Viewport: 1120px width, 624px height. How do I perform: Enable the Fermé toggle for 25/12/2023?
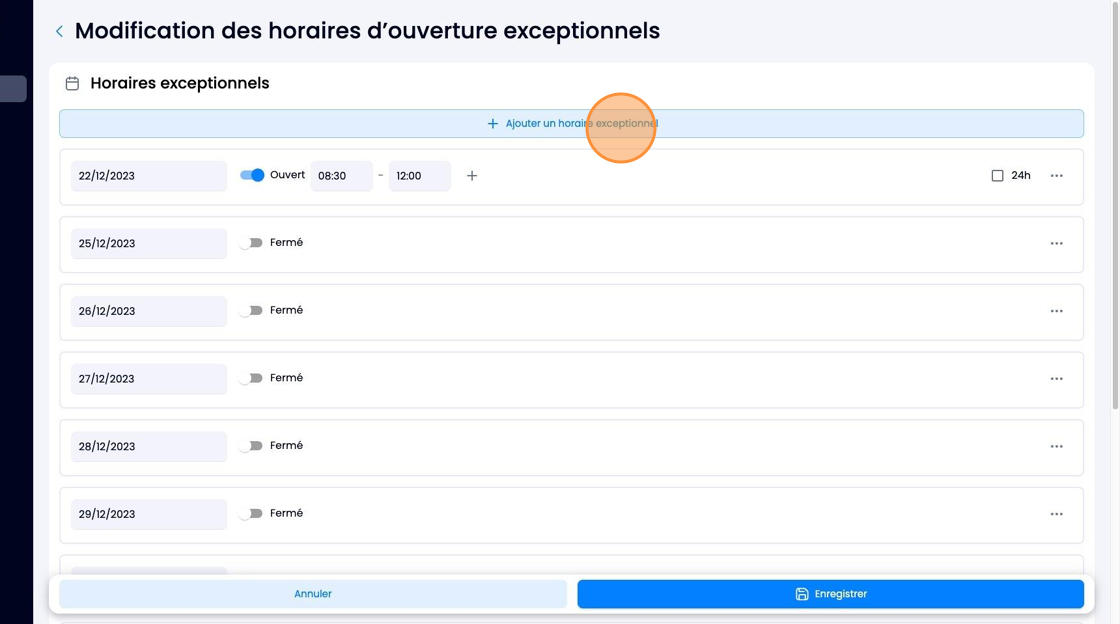251,243
